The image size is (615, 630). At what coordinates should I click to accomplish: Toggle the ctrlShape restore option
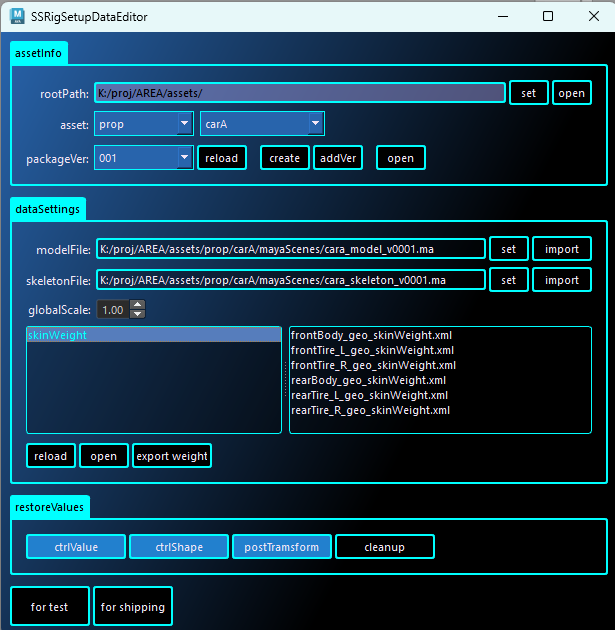click(x=179, y=547)
